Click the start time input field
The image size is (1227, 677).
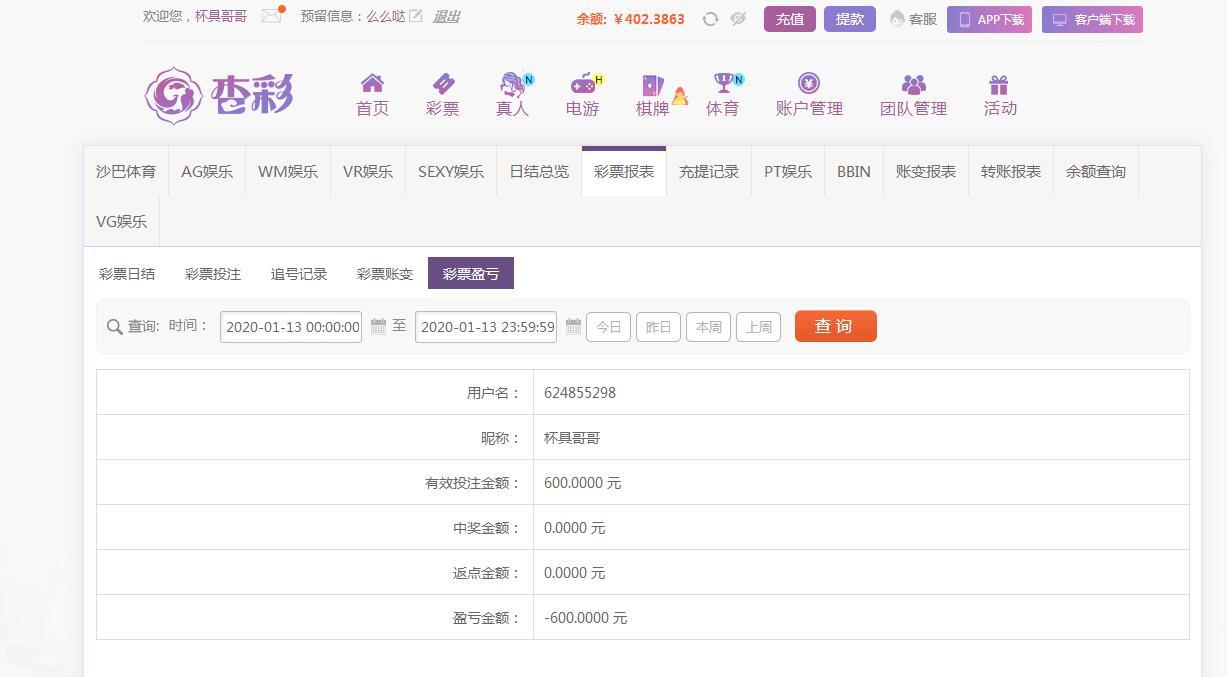pos(291,327)
